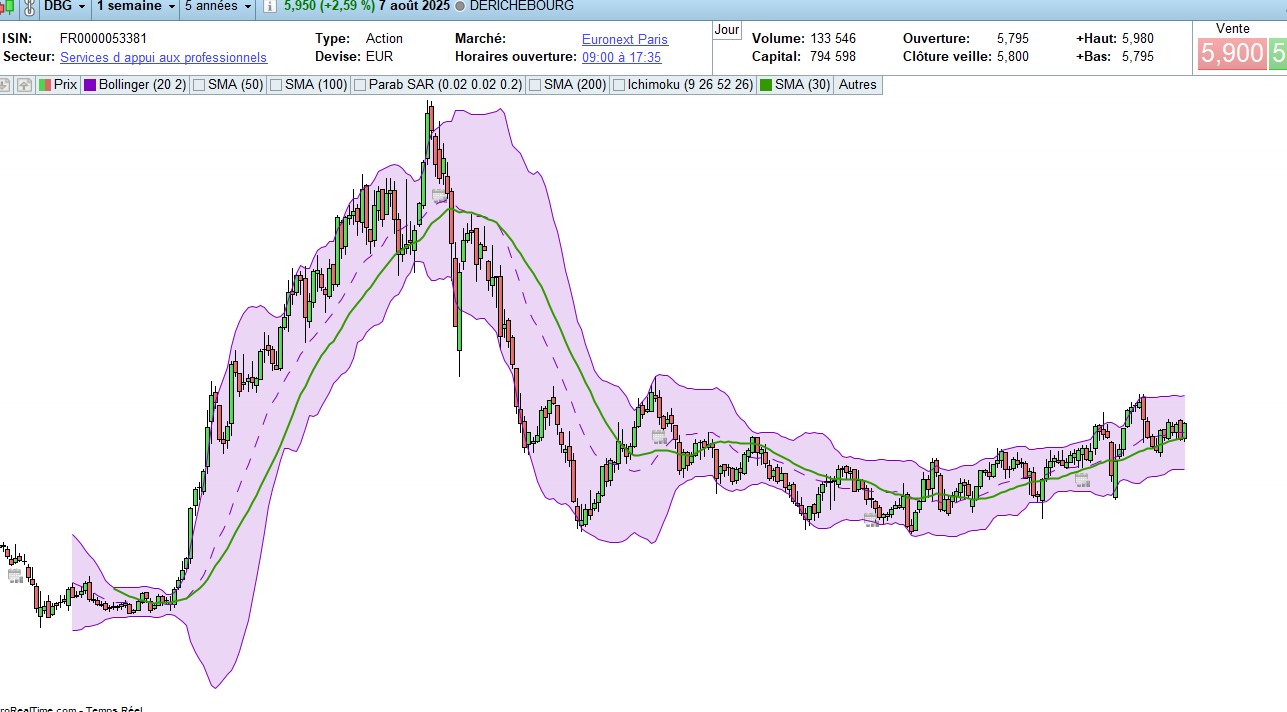Click the drawing tools icon beside DBG
Image resolution: width=1287 pixels, height=712 pixels.
[x=29, y=6]
